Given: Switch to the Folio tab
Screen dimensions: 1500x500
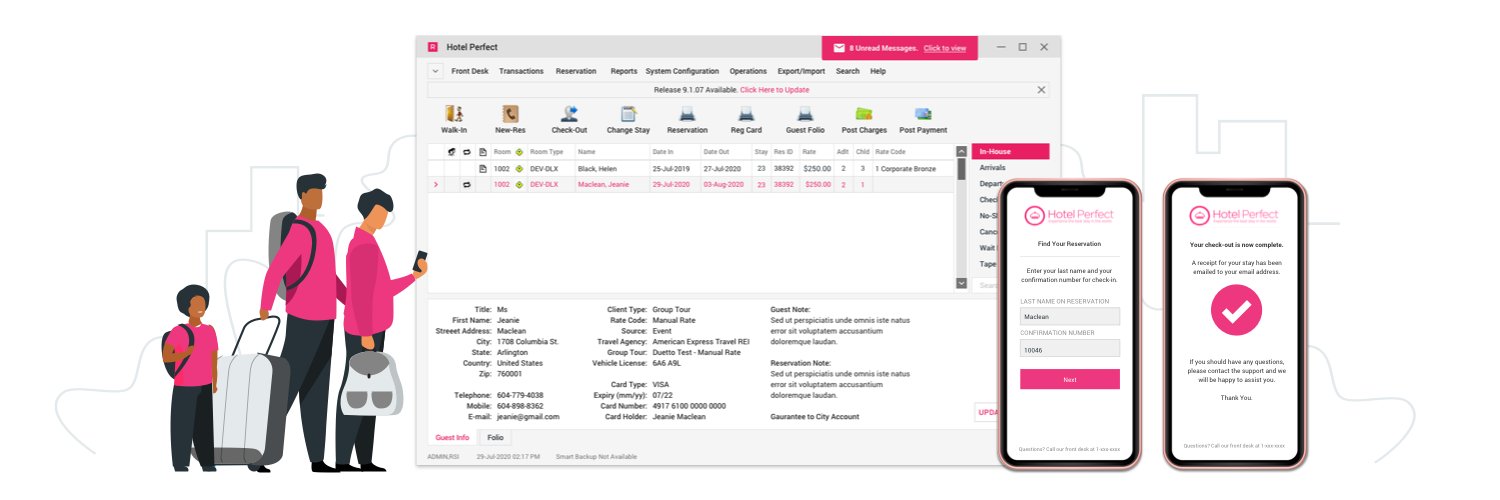Looking at the screenshot, I should pyautogui.click(x=494, y=438).
